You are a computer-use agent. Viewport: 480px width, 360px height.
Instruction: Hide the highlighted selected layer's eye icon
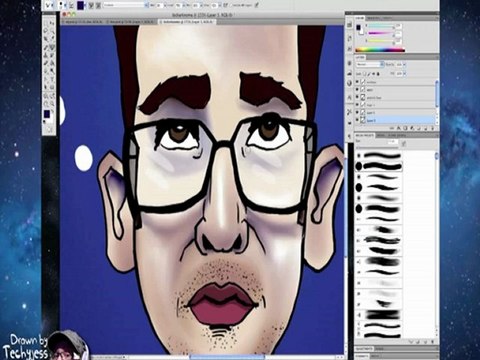357,120
